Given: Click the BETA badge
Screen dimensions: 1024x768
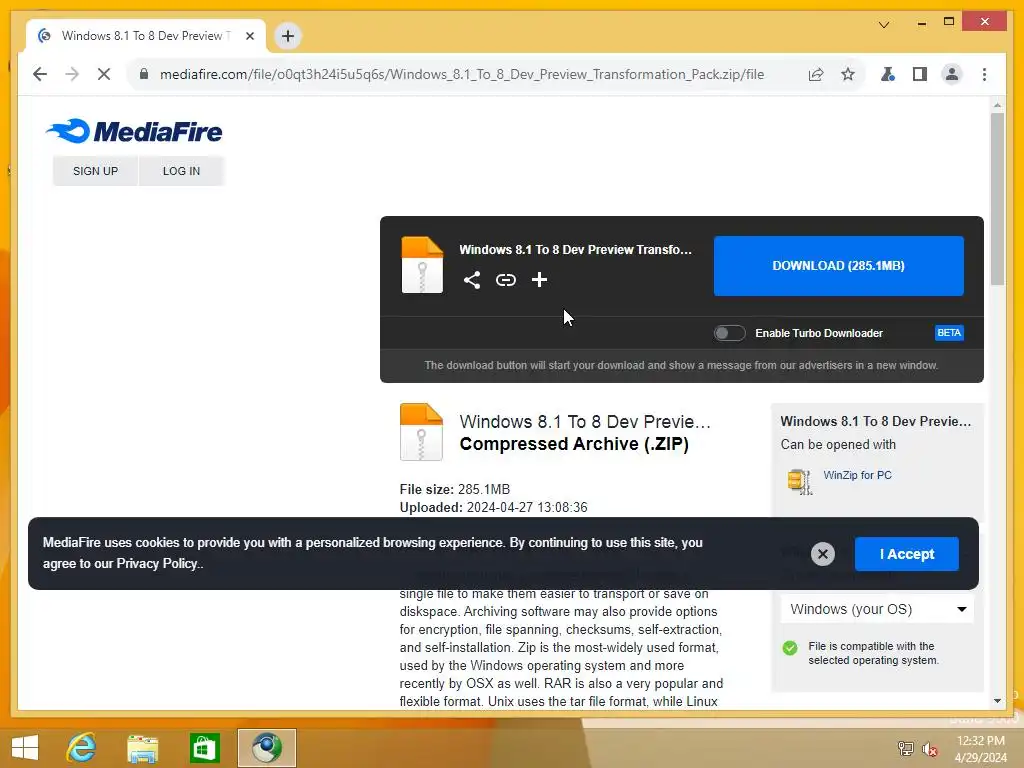Looking at the screenshot, I should tap(949, 333).
